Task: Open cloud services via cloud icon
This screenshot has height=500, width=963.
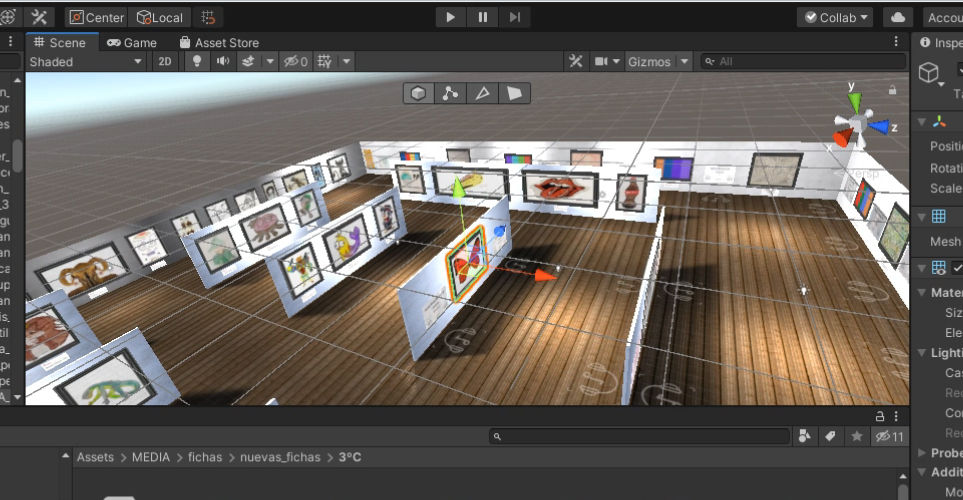Action: (898, 17)
